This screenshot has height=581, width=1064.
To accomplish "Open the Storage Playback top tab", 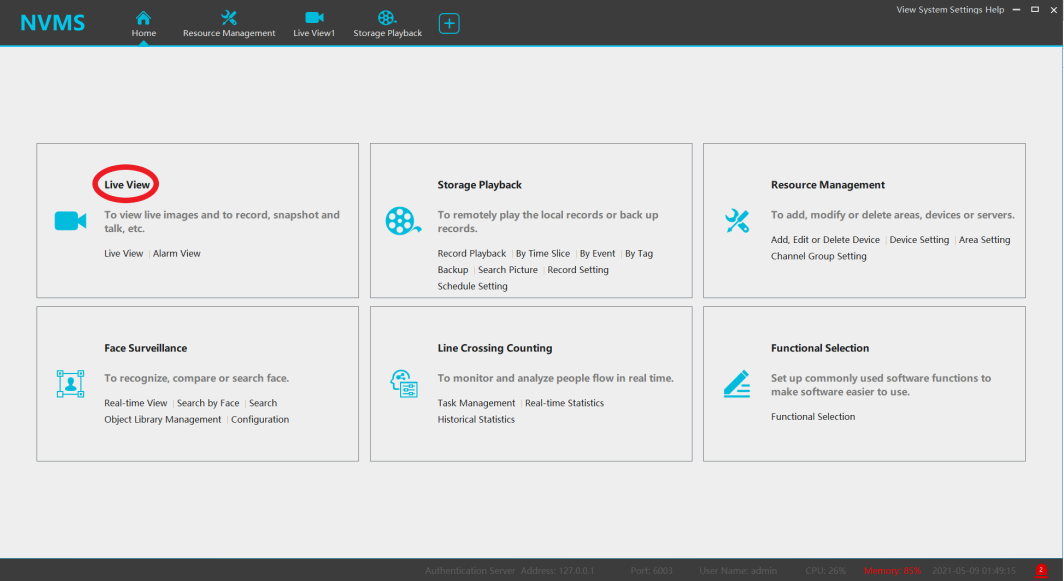I will tap(387, 23).
